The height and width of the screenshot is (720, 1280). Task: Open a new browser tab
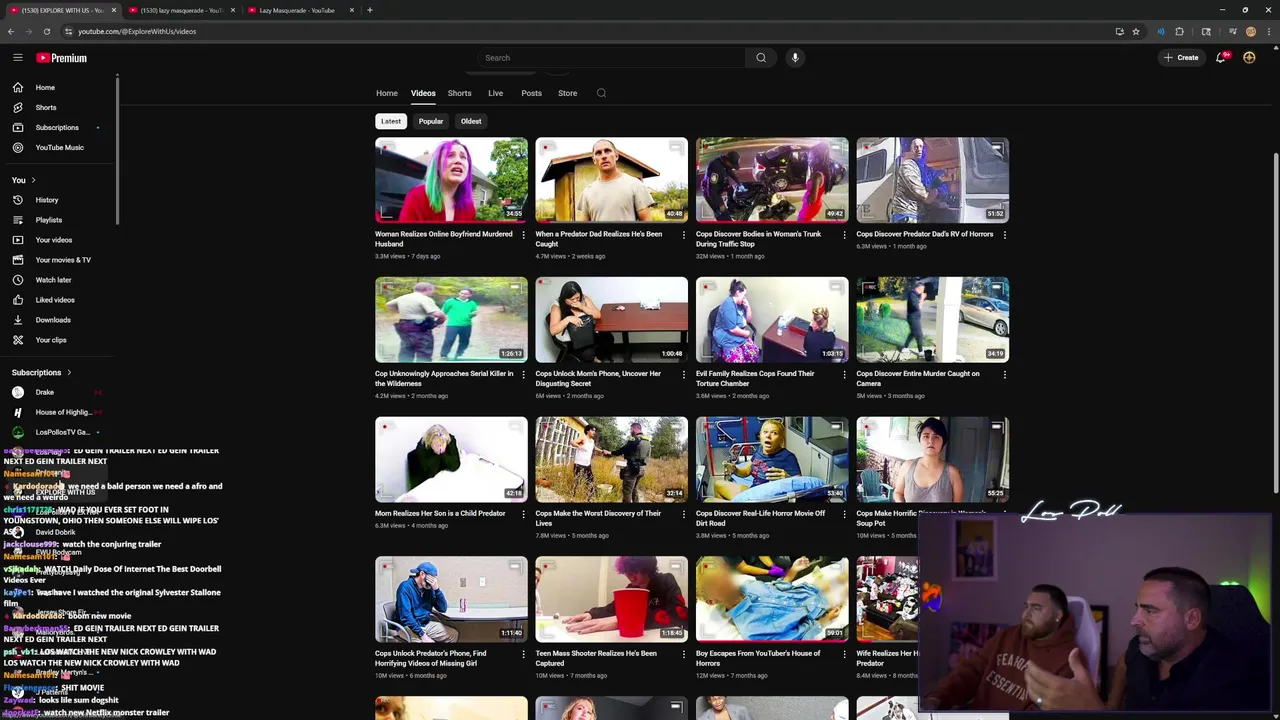click(x=369, y=10)
